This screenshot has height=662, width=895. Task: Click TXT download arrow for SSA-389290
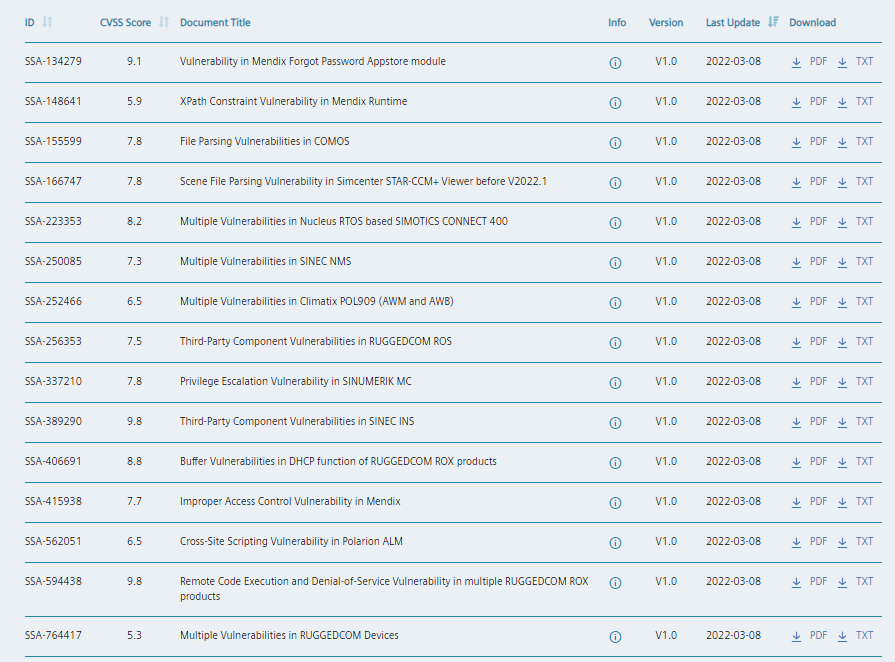coord(842,422)
